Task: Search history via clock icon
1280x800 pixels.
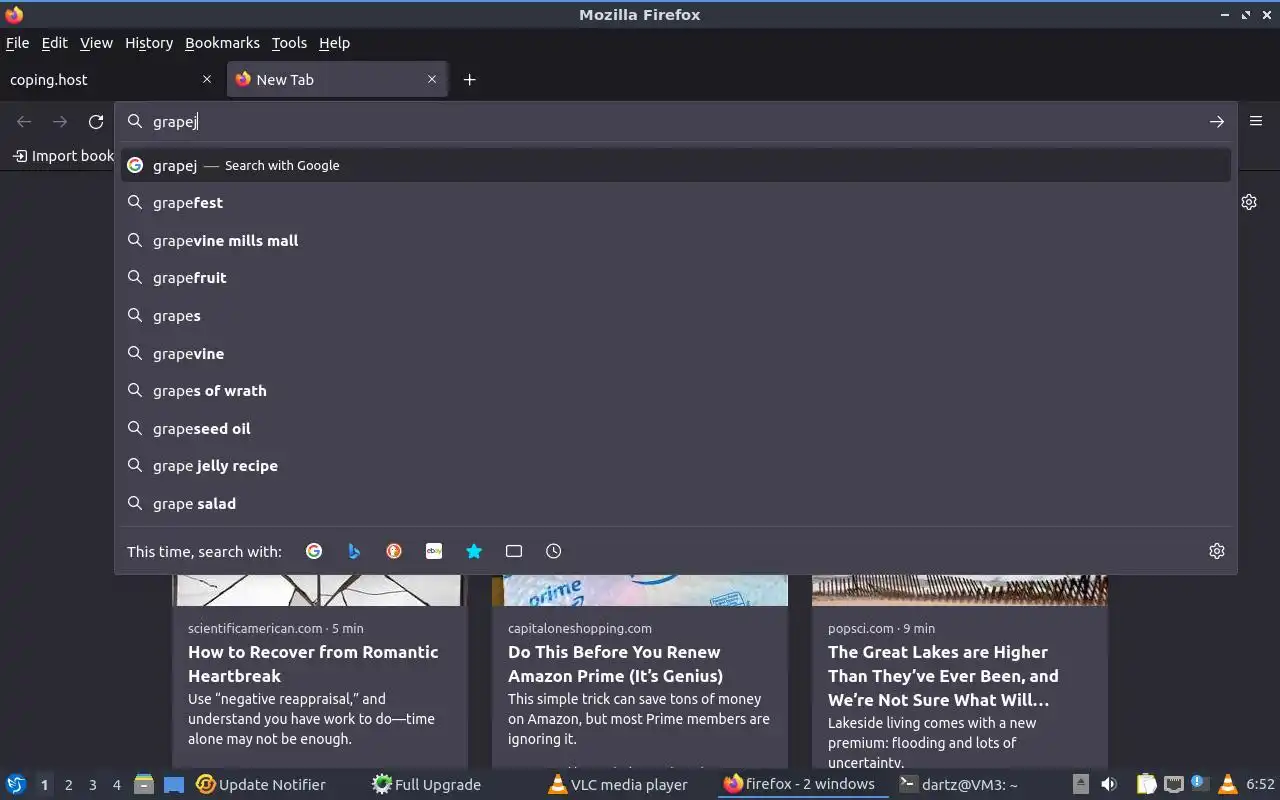Action: pos(554,551)
